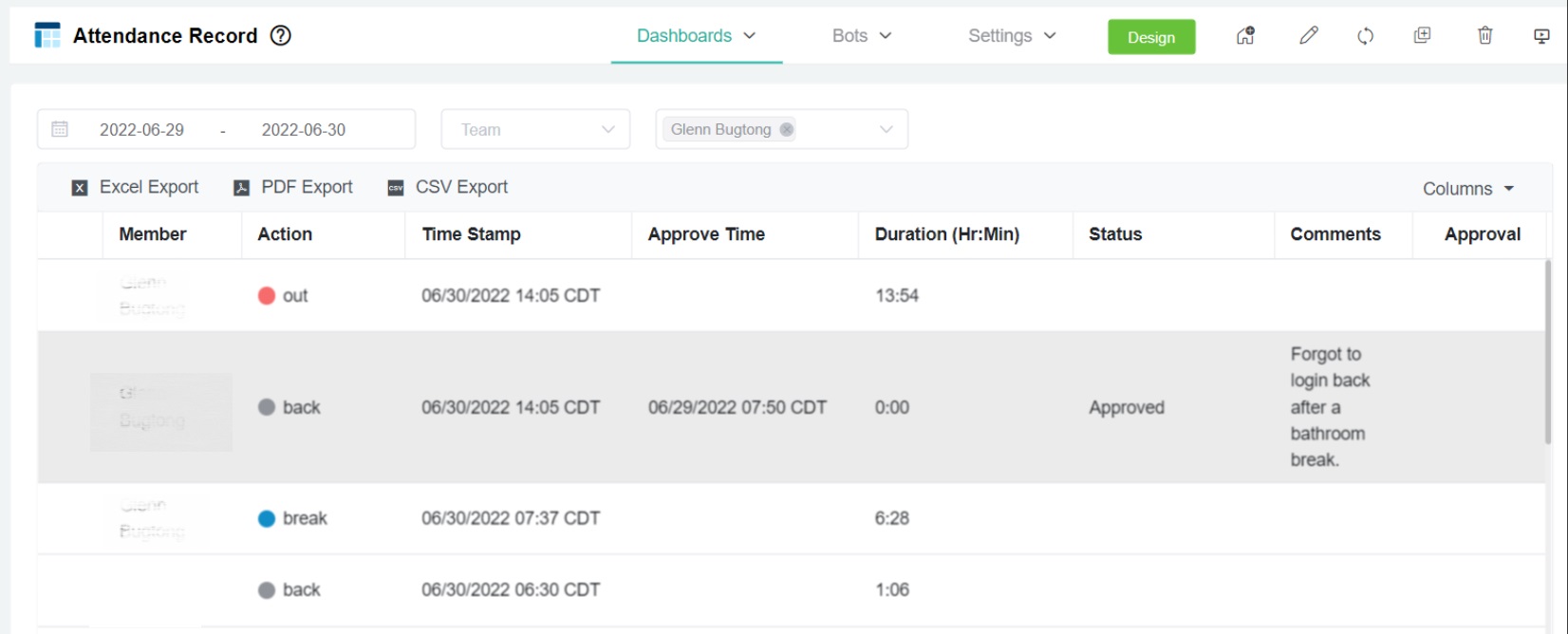The height and width of the screenshot is (634, 1568).
Task: Open the Columns dropdown
Action: [x=1467, y=189]
